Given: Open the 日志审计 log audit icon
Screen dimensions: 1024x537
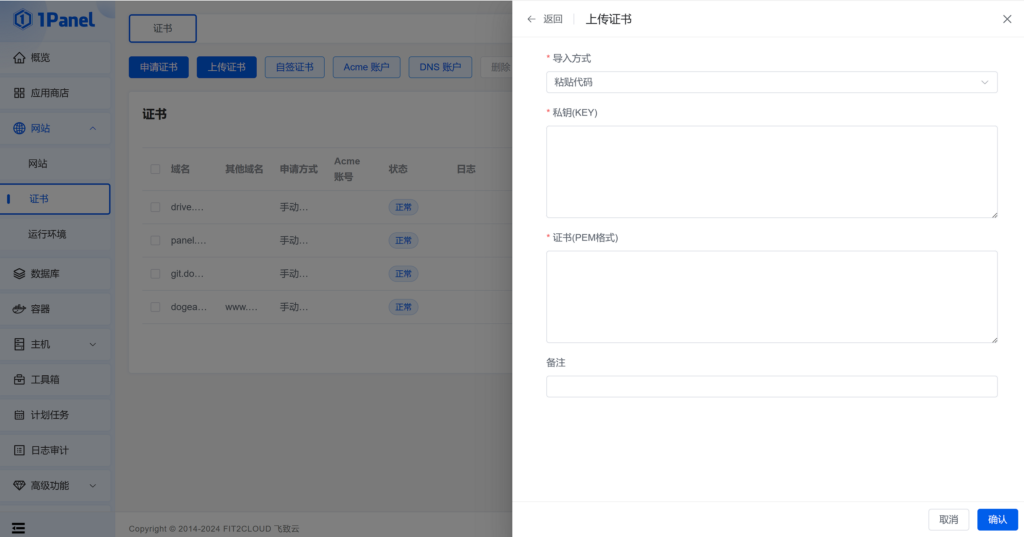Looking at the screenshot, I should (20, 450).
